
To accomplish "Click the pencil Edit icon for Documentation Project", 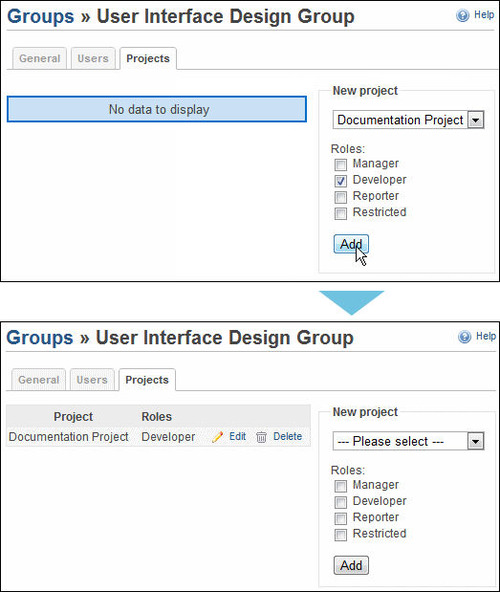I will point(218,437).
